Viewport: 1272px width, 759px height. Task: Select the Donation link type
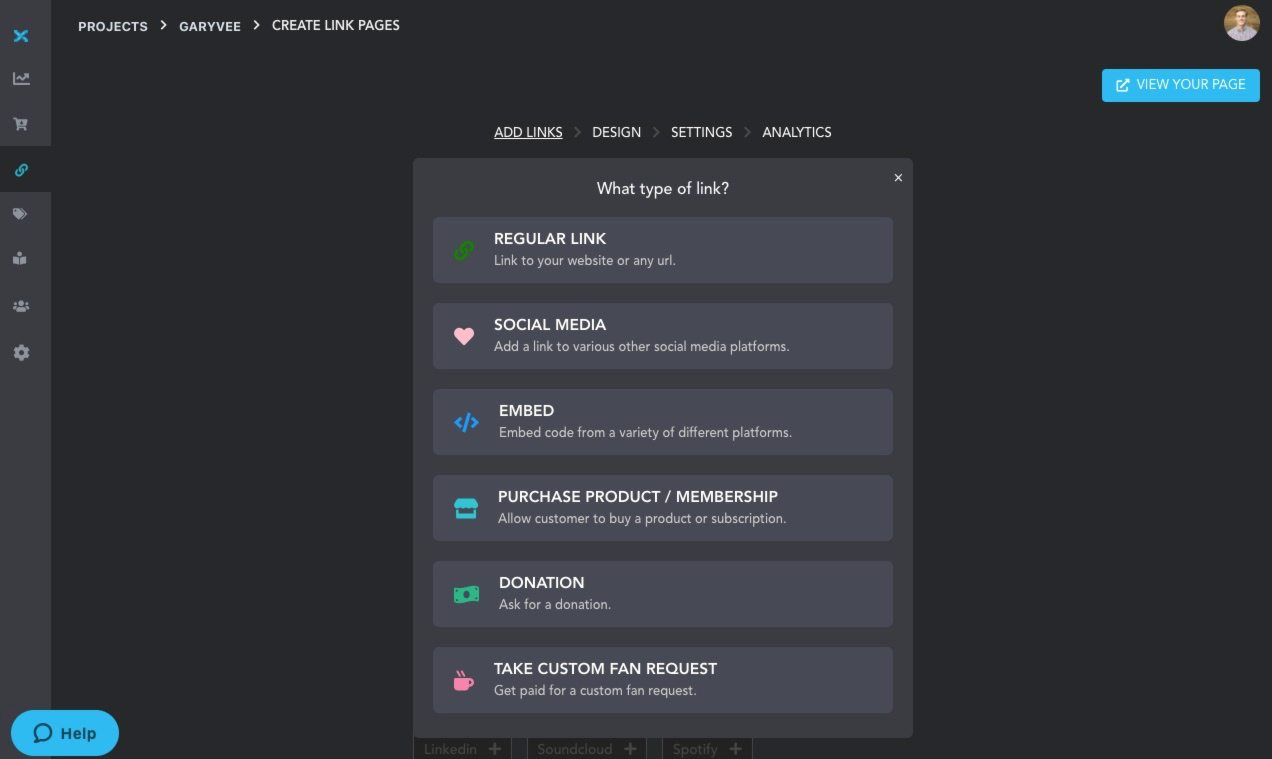coord(662,593)
